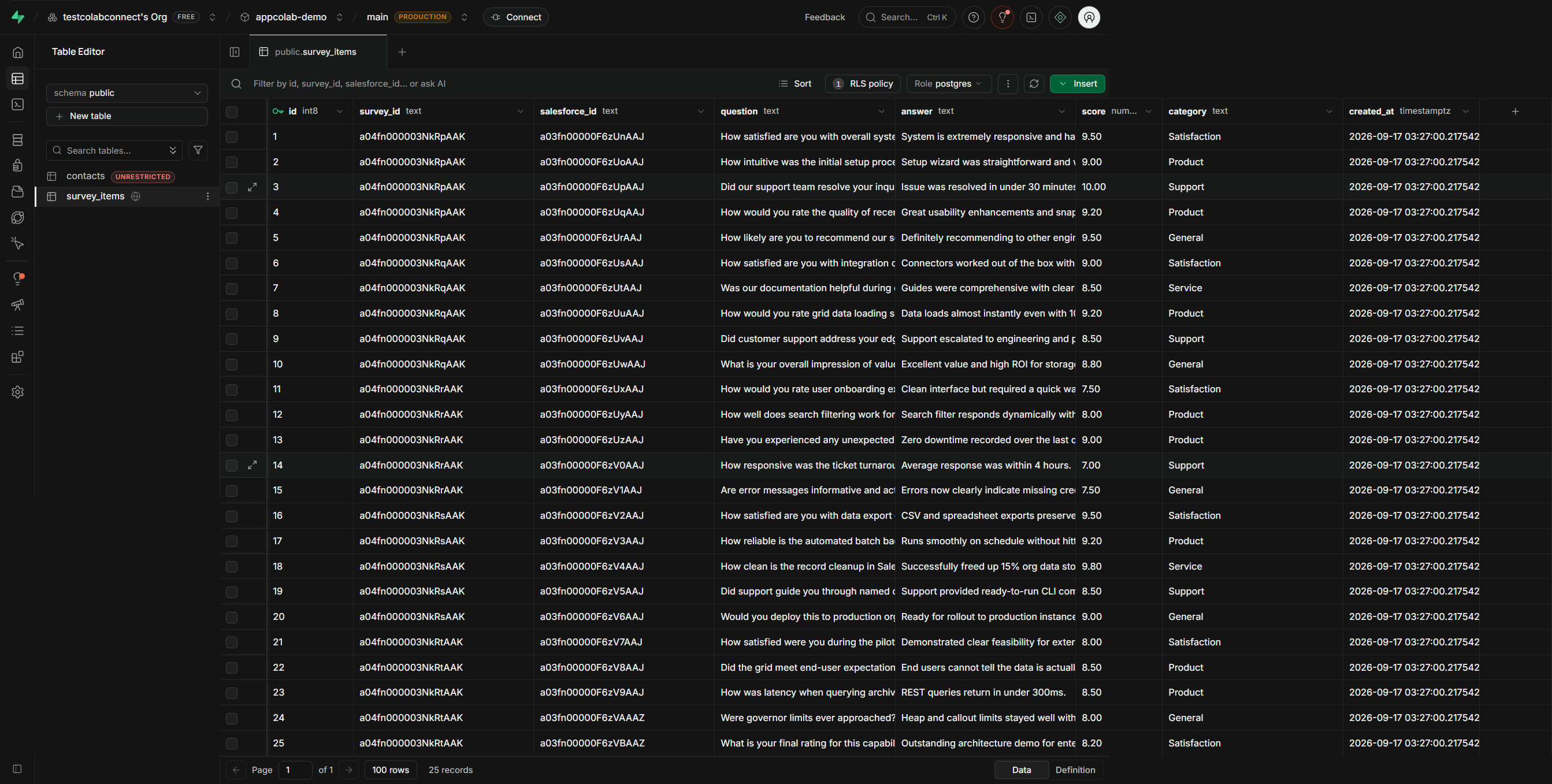Screen dimensions: 1552x784
Task: Check the row 1 checkbox
Action: pos(231,137)
